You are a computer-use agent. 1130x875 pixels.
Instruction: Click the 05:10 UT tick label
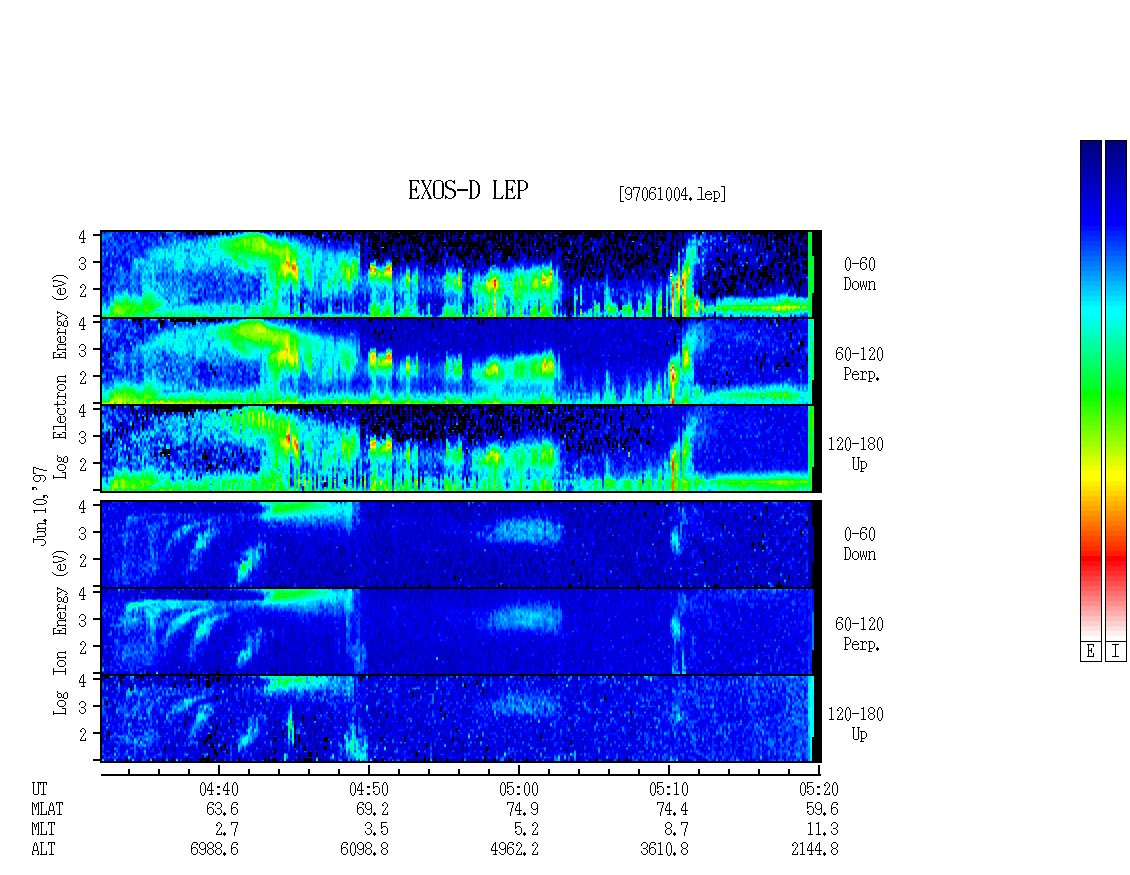coord(668,789)
